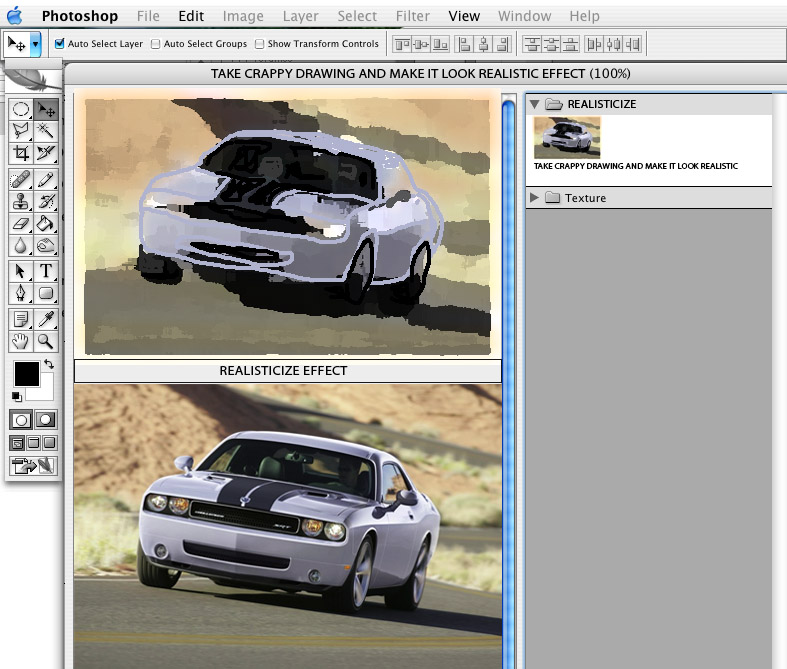Enable Auto Select Groups checkbox

tap(156, 44)
